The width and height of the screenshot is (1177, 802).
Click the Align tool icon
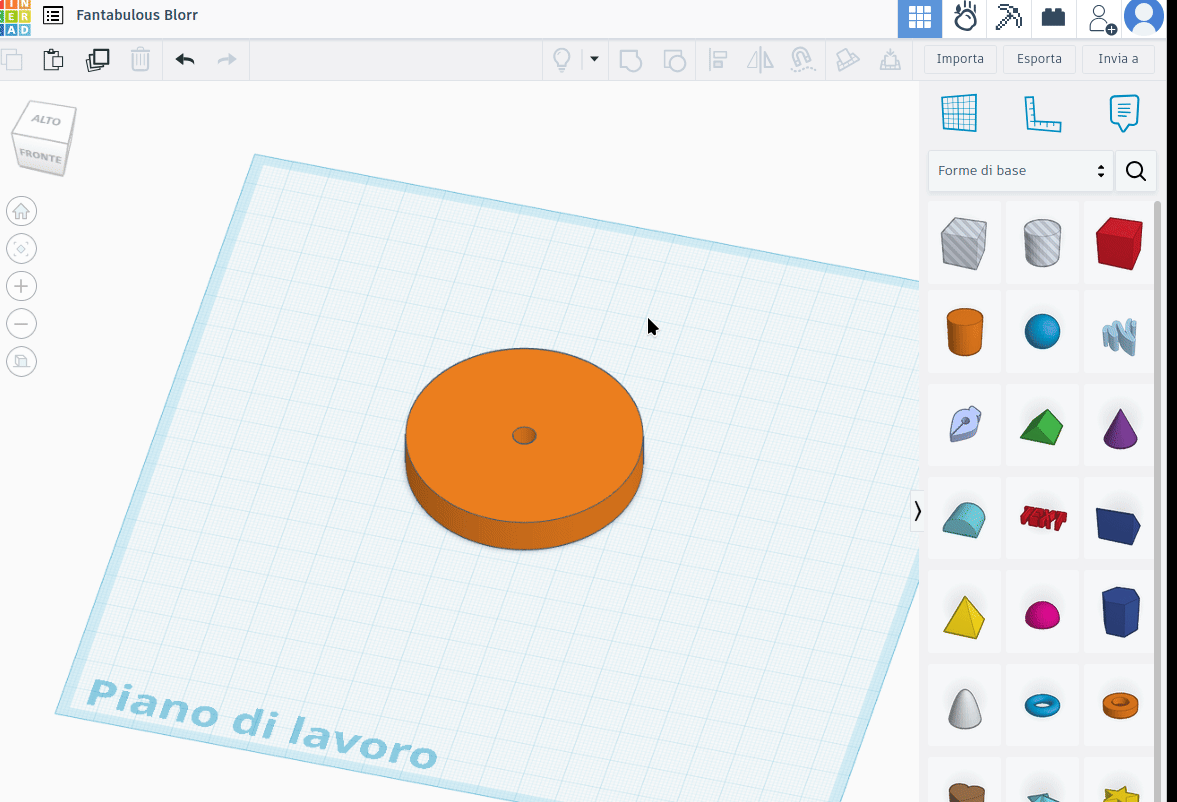(x=718, y=59)
